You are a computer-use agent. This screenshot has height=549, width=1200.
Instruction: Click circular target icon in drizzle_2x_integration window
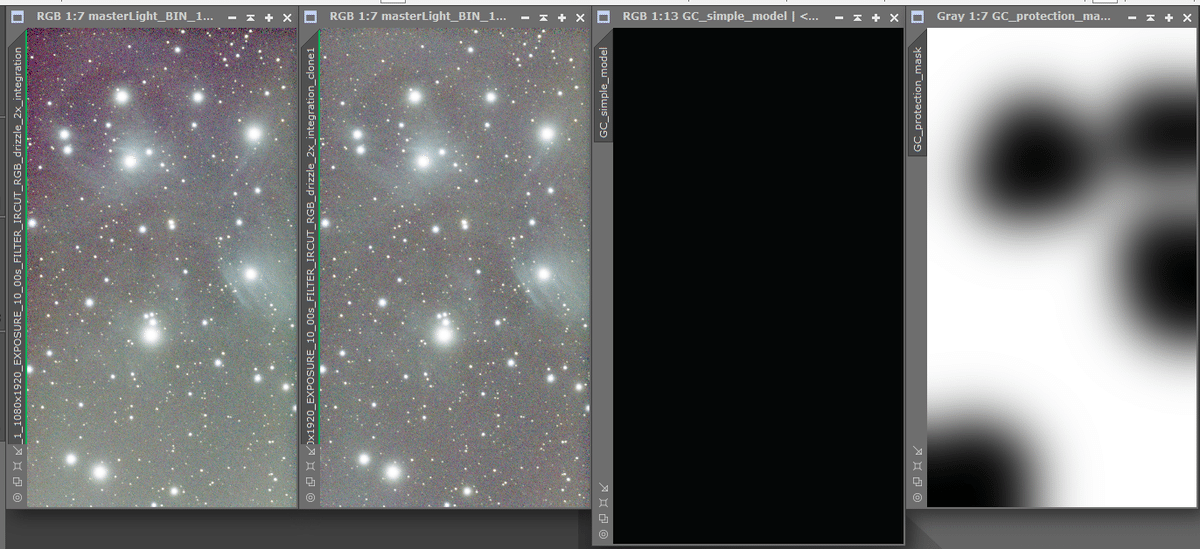[17, 496]
